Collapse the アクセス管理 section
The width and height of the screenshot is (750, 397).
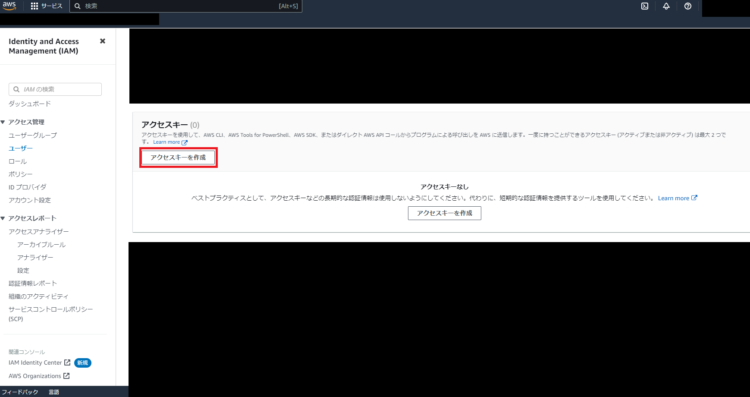point(3,122)
